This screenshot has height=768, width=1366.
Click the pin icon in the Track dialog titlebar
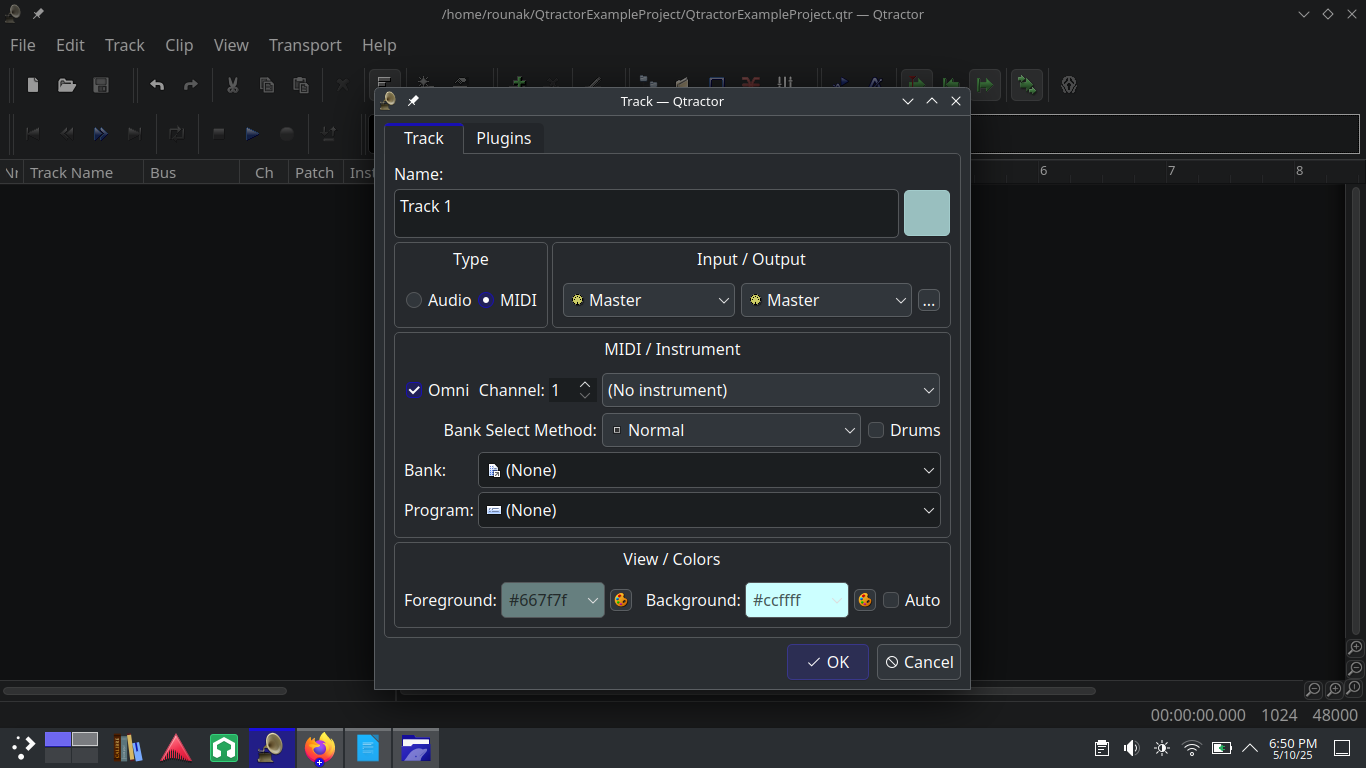click(413, 101)
